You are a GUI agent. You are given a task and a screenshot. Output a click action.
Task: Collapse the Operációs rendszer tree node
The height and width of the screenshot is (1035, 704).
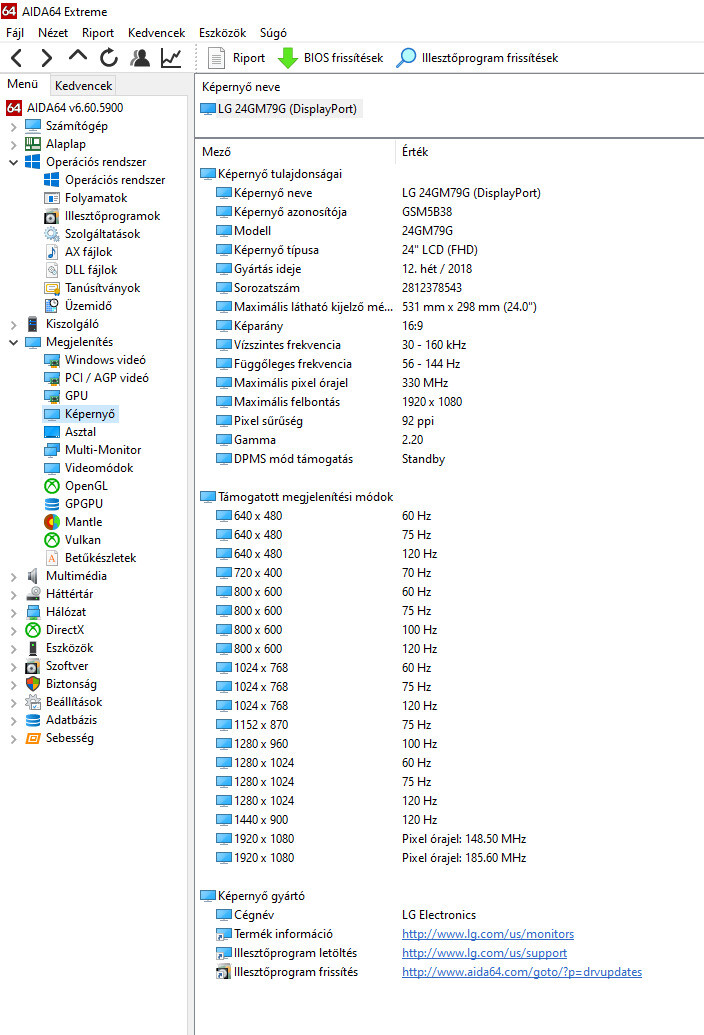click(14, 162)
